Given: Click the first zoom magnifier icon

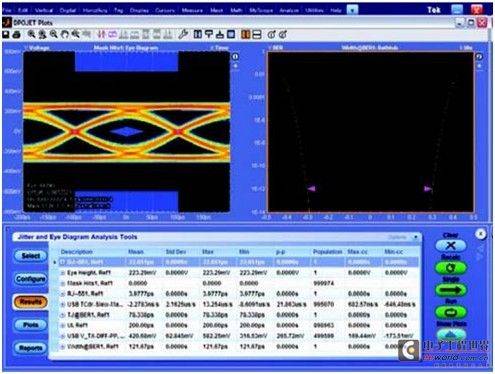Looking at the screenshot, I should coord(32,34).
